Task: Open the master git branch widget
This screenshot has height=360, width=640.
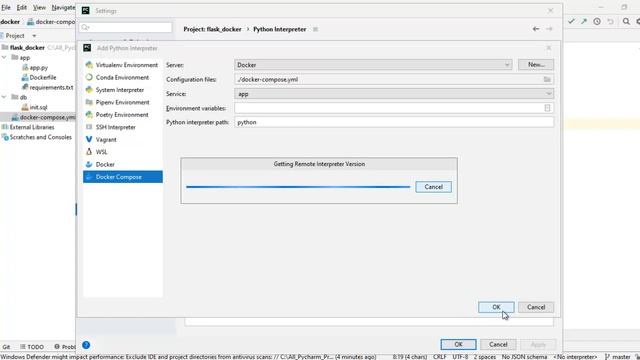Action: click(618, 357)
